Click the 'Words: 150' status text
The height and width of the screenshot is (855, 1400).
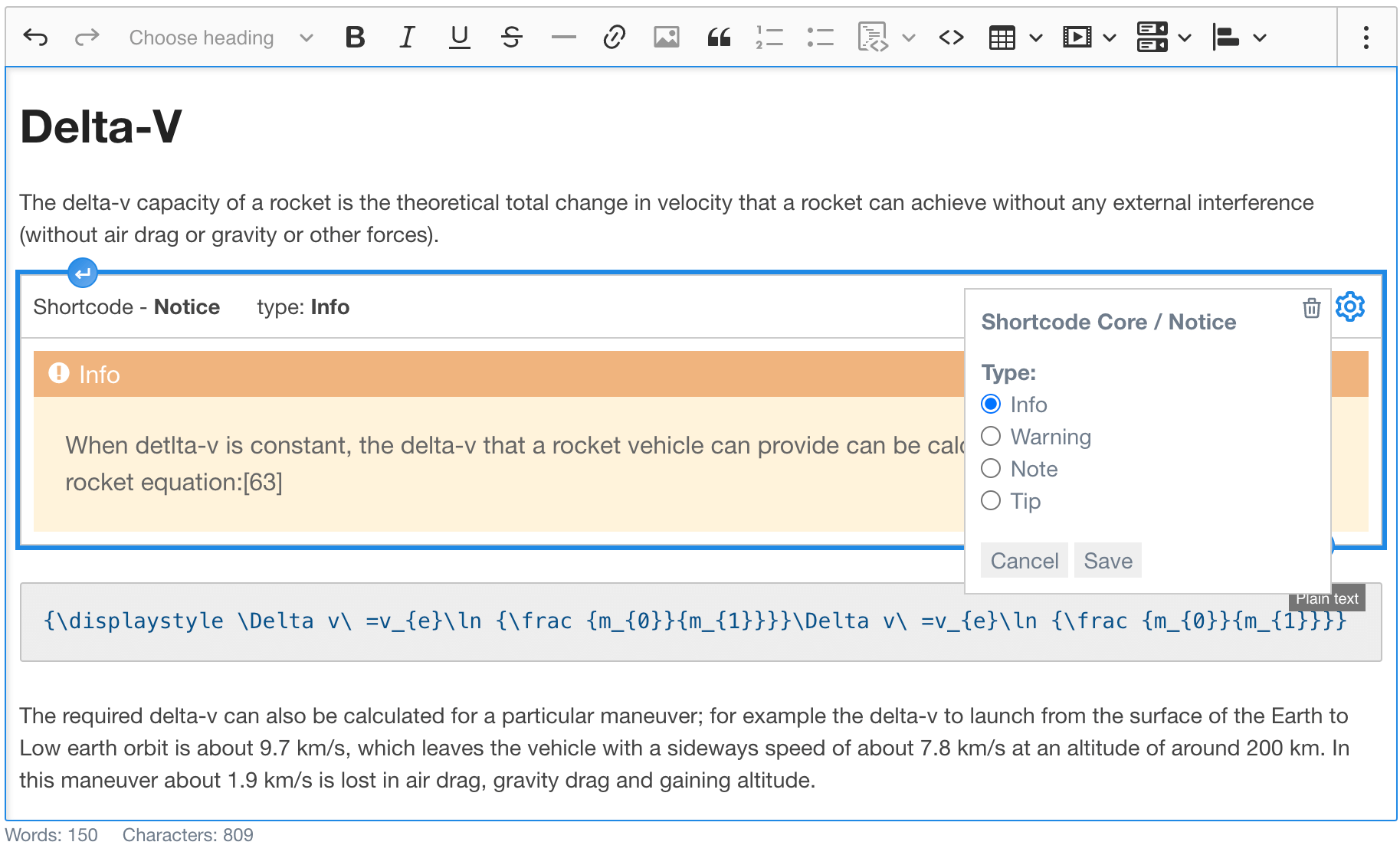(51, 835)
